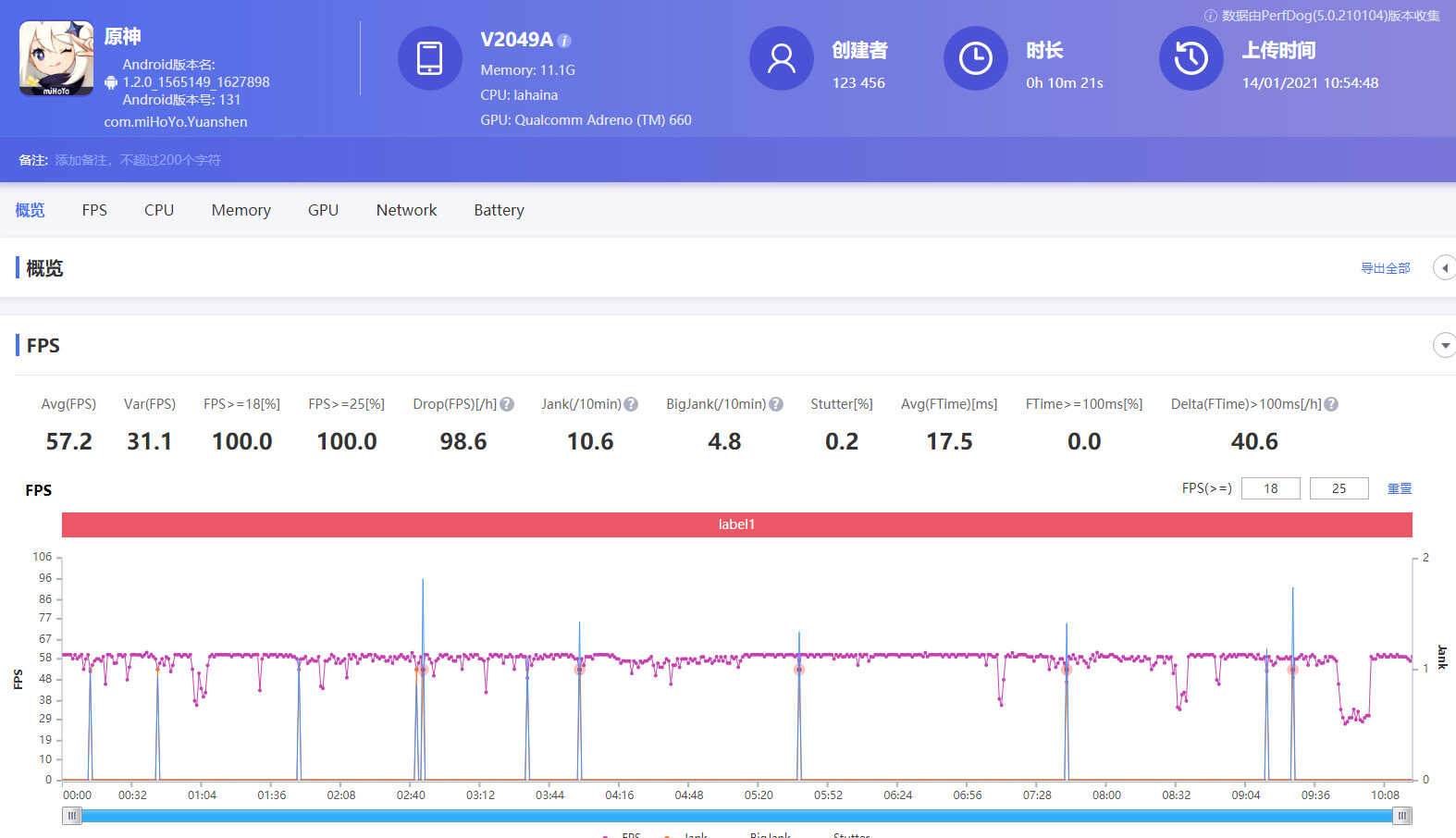Click the upload time history icon
This screenshot has height=838, width=1456.
1191,58
